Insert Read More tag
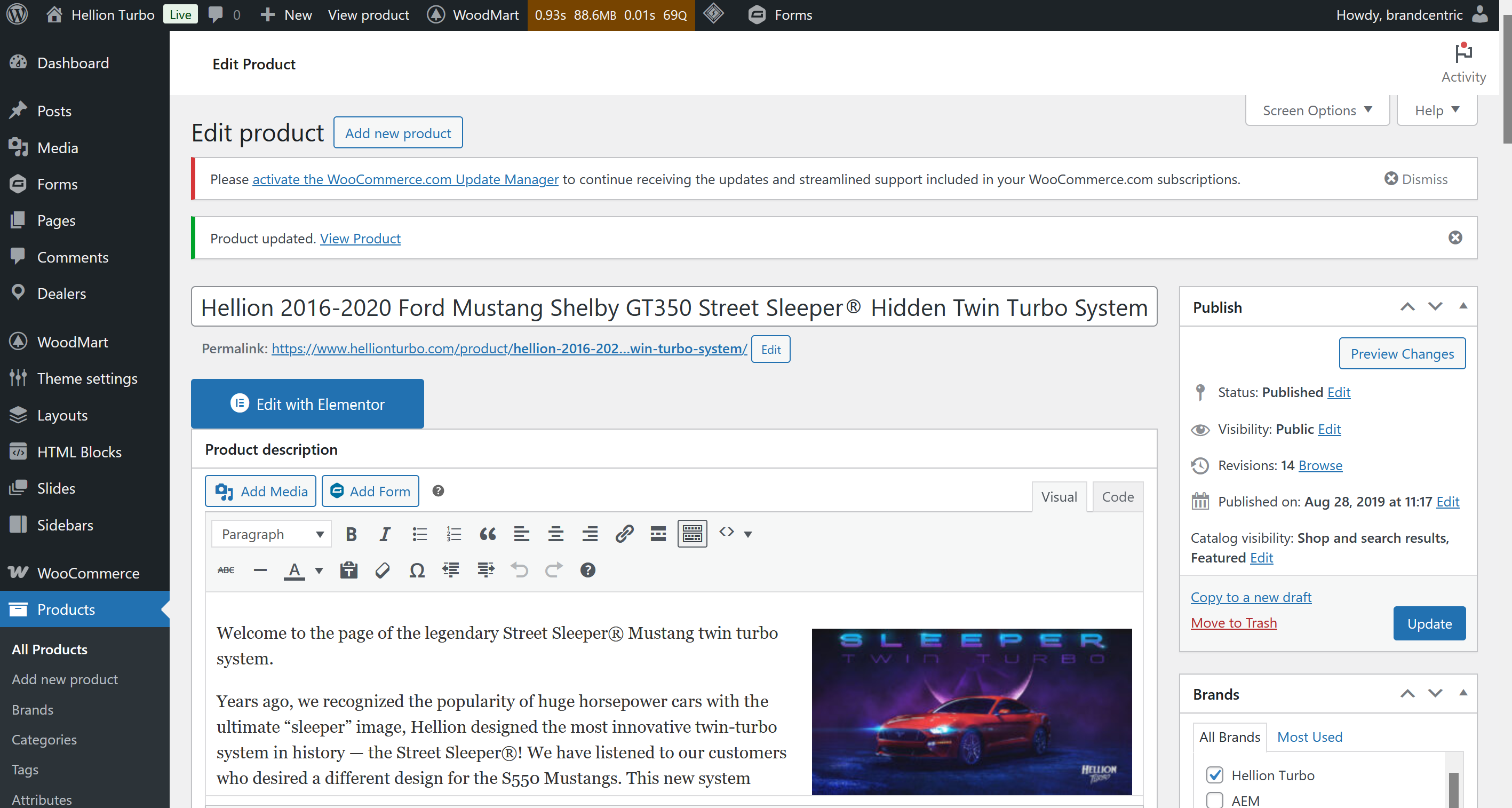The height and width of the screenshot is (808, 1512). click(658, 534)
